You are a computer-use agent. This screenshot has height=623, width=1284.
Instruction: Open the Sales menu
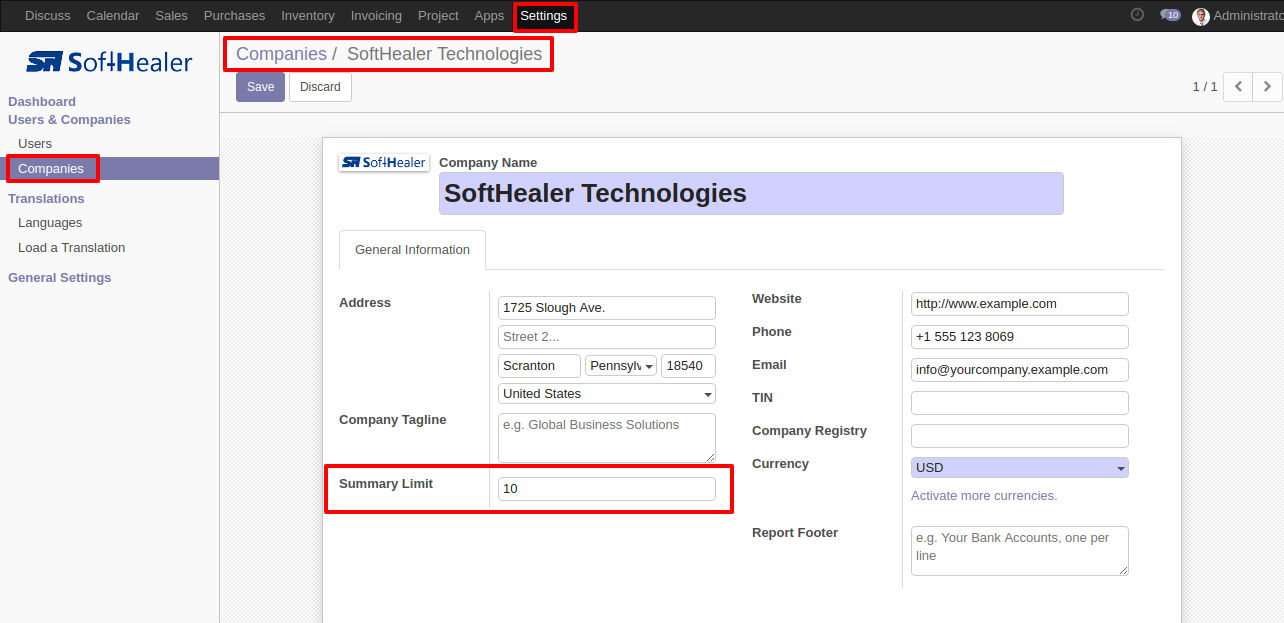click(171, 16)
